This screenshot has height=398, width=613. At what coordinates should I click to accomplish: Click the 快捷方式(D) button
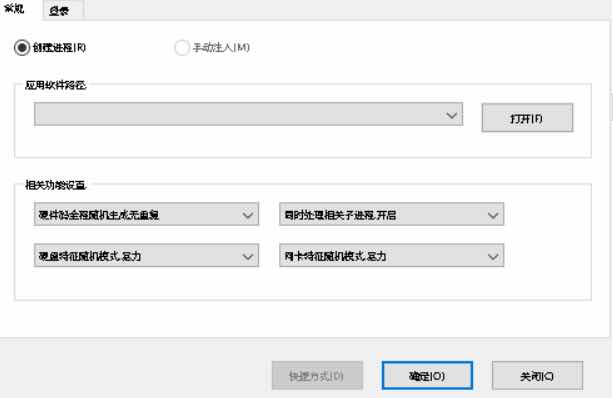pyautogui.click(x=317, y=376)
